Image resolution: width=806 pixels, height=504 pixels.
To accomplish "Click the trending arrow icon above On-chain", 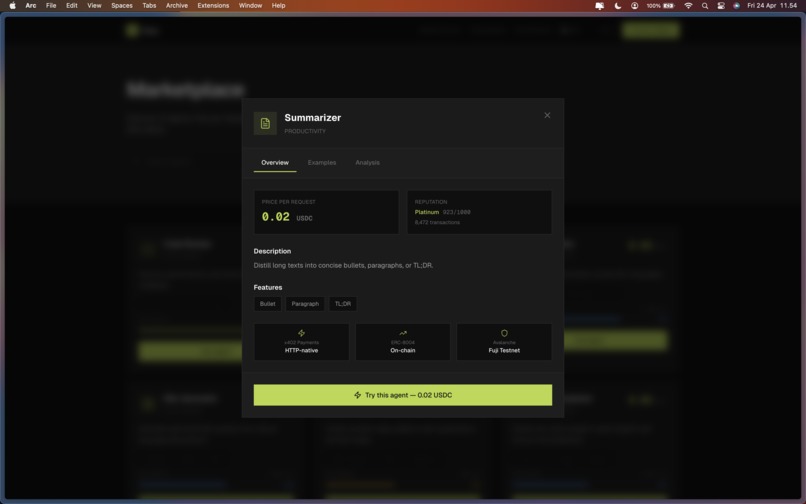I will 403,333.
